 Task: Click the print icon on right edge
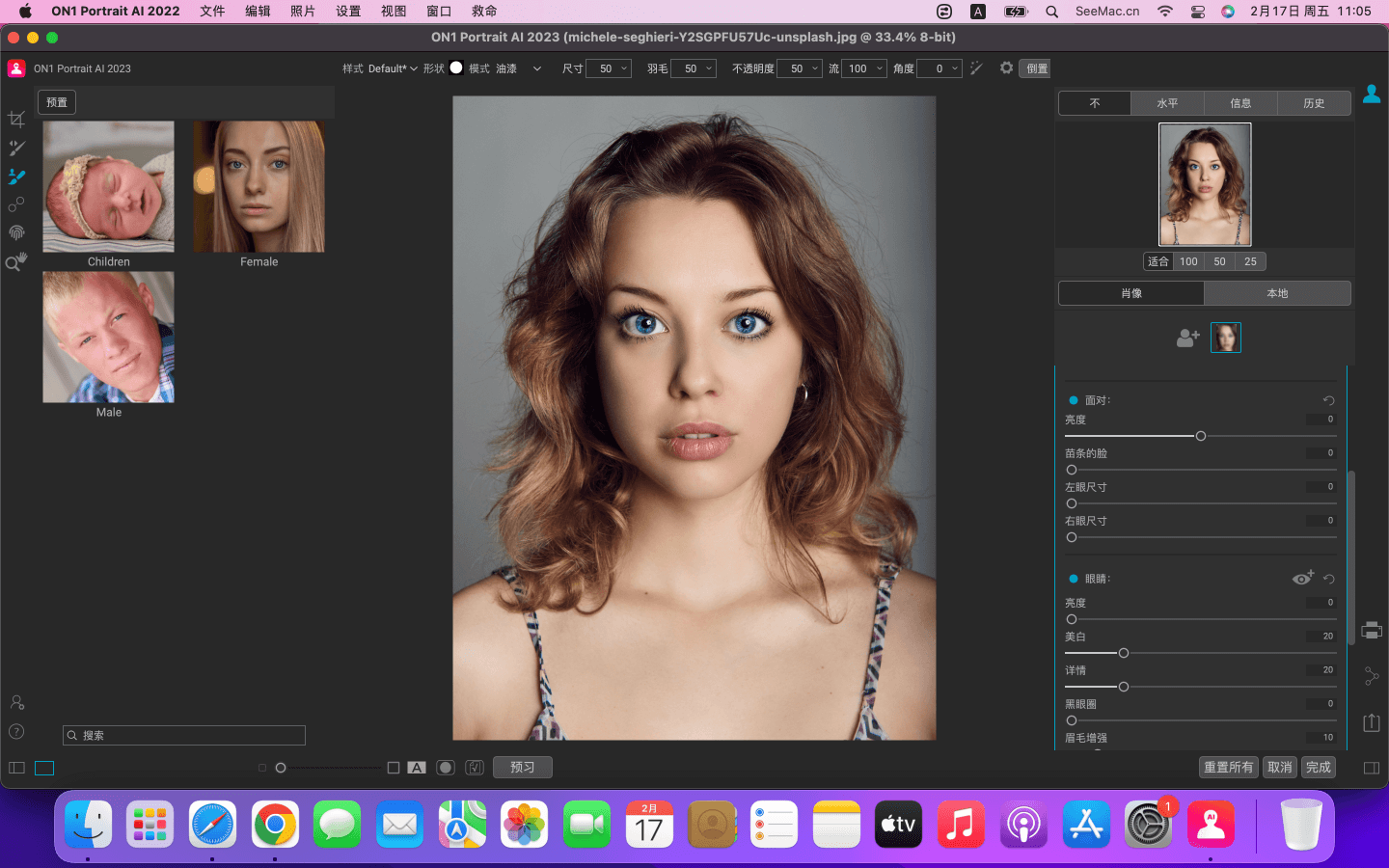coord(1372,631)
